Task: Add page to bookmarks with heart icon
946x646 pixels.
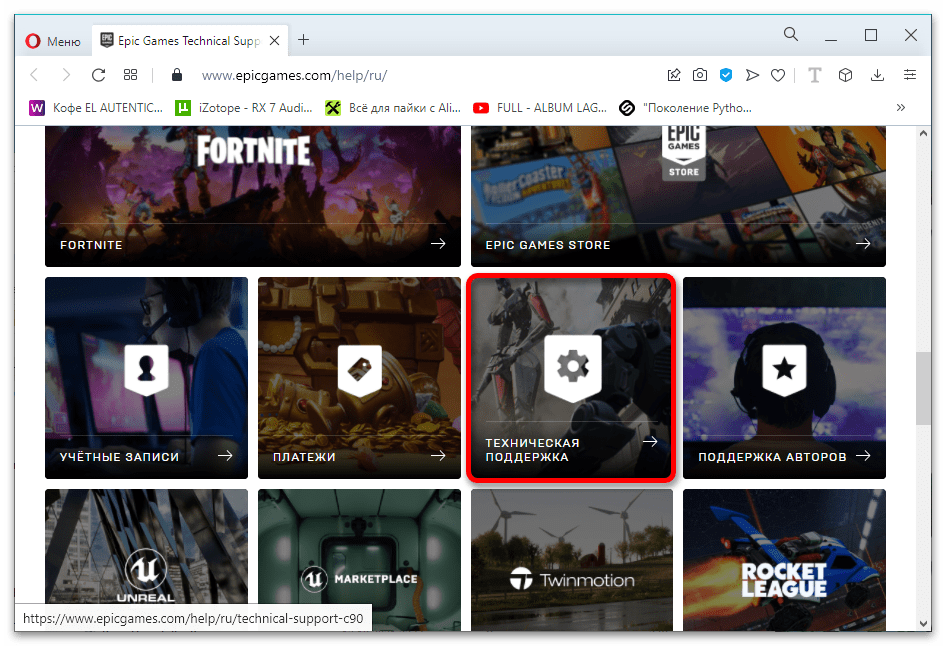Action: pos(778,75)
